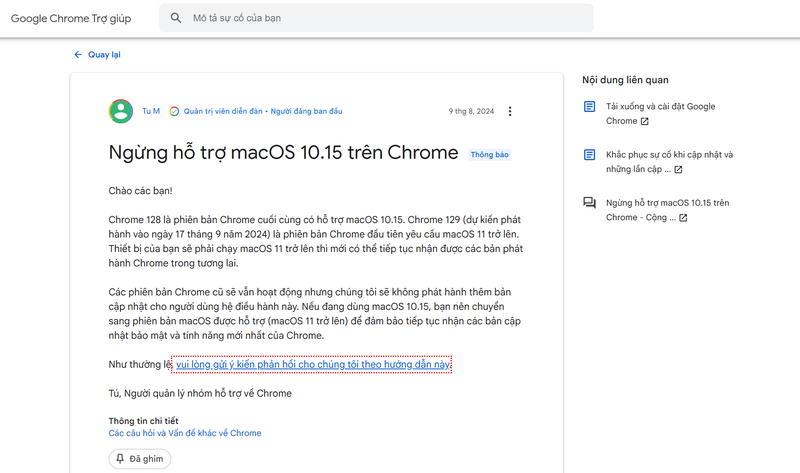Image resolution: width=800 pixels, height=473 pixels.
Task: Click the forum thread icon in related content
Action: pos(589,203)
